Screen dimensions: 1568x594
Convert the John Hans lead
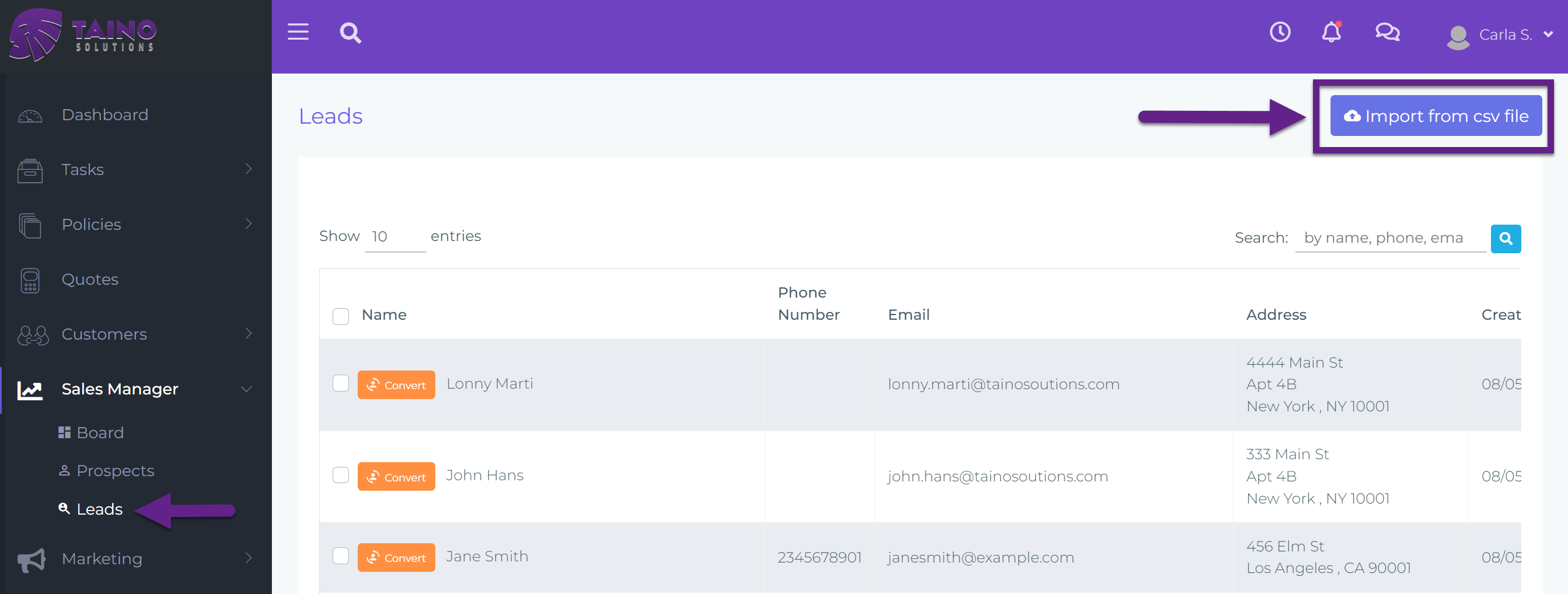[x=396, y=477]
